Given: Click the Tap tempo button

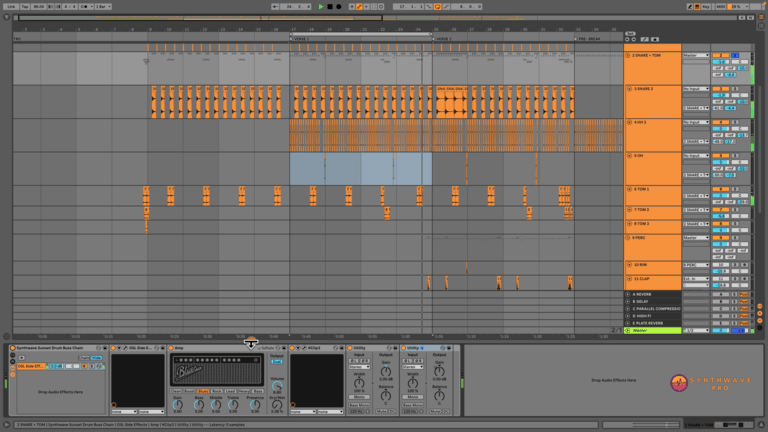Looking at the screenshot, I should coord(25,7).
